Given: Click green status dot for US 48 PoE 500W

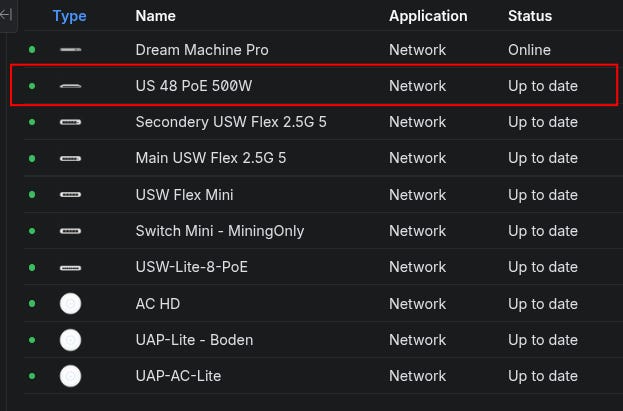Looking at the screenshot, I should coord(32,86).
